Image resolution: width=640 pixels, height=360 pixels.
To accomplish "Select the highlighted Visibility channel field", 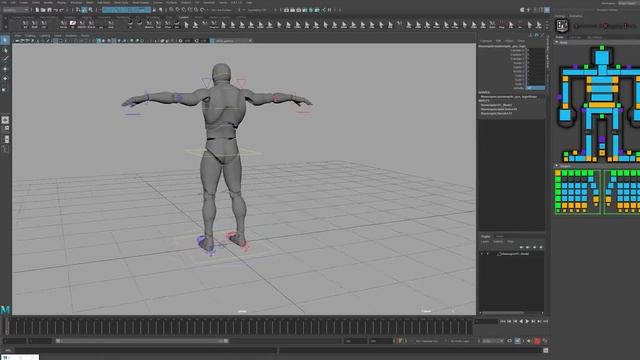I will point(535,88).
